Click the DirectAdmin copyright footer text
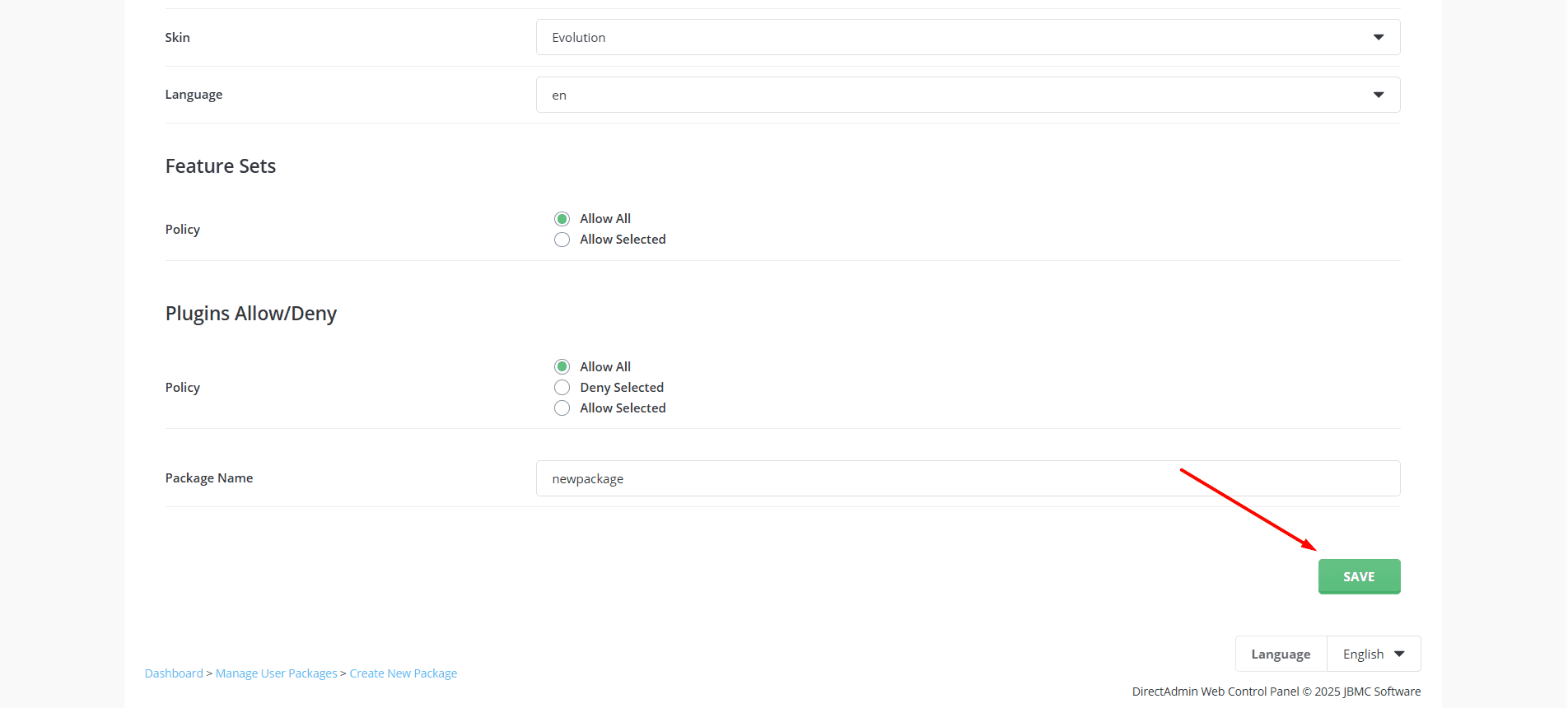The height and width of the screenshot is (708, 1568). coord(1276,692)
